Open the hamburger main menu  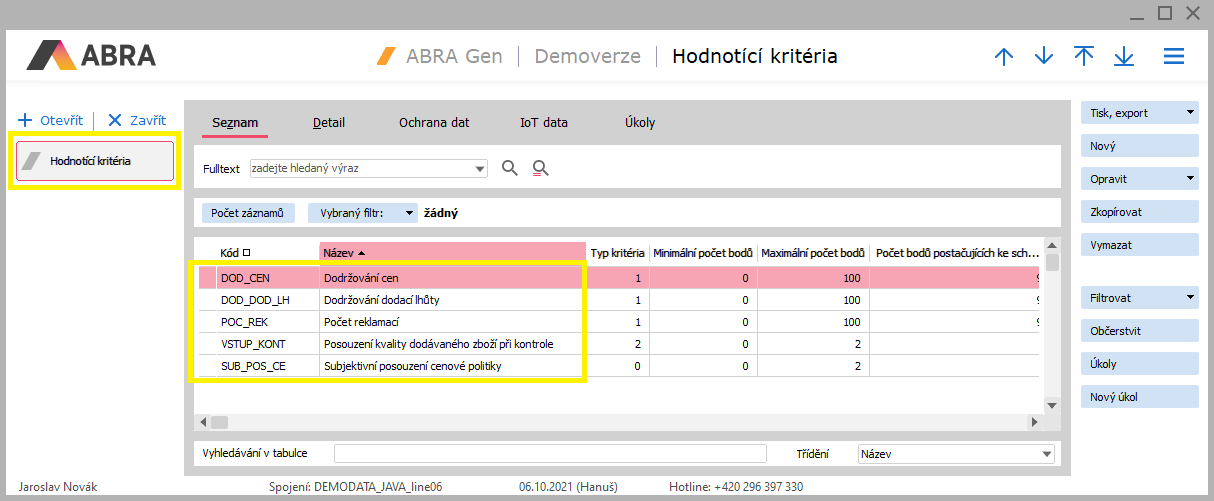tap(1174, 57)
